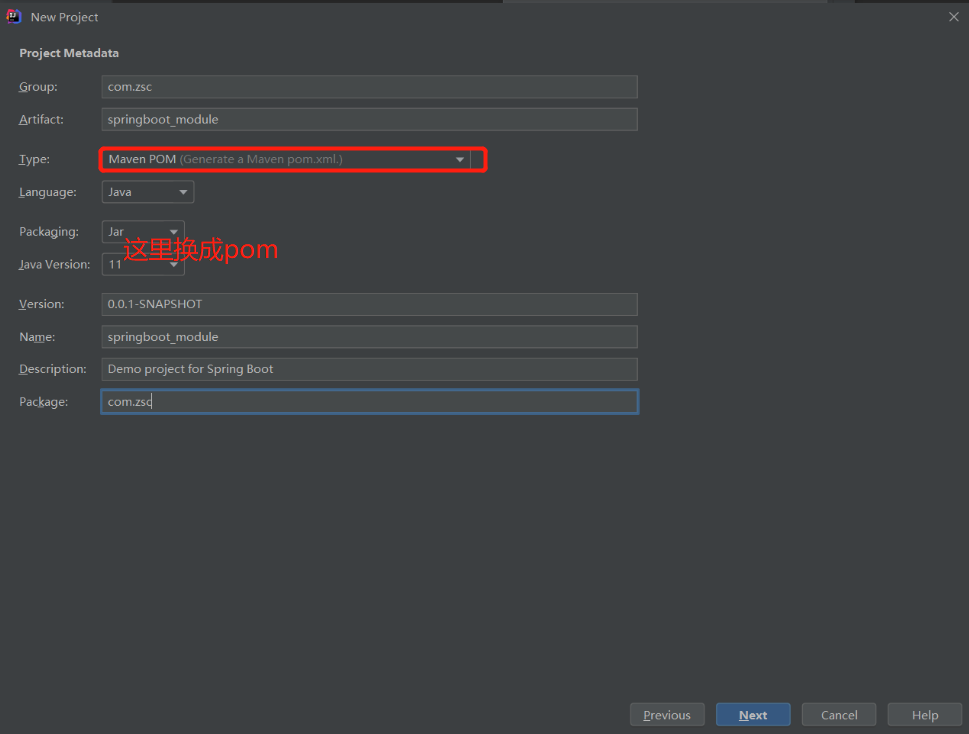This screenshot has width=969, height=734.
Task: Close the New Project dialog
Action: pyautogui.click(x=954, y=17)
